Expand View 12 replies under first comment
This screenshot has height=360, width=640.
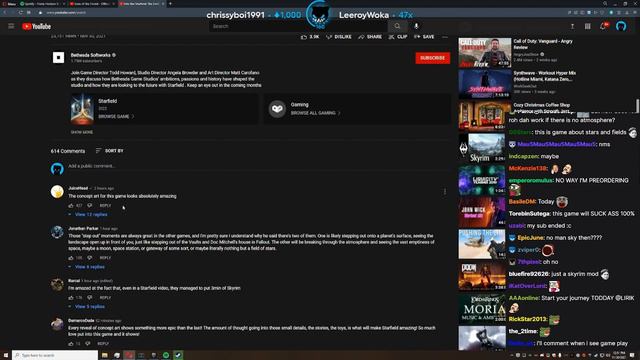[x=88, y=214]
